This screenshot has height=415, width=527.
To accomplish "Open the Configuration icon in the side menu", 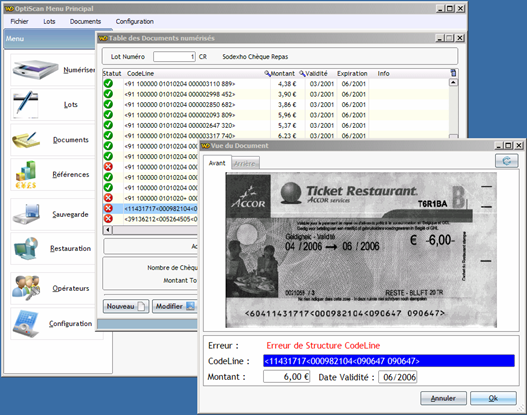I will pyautogui.click(x=26, y=324).
